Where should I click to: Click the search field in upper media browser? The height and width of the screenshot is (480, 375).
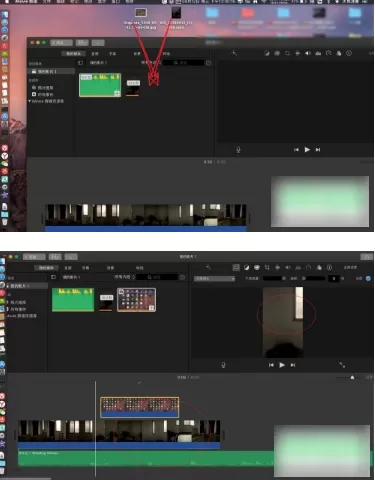184,63
